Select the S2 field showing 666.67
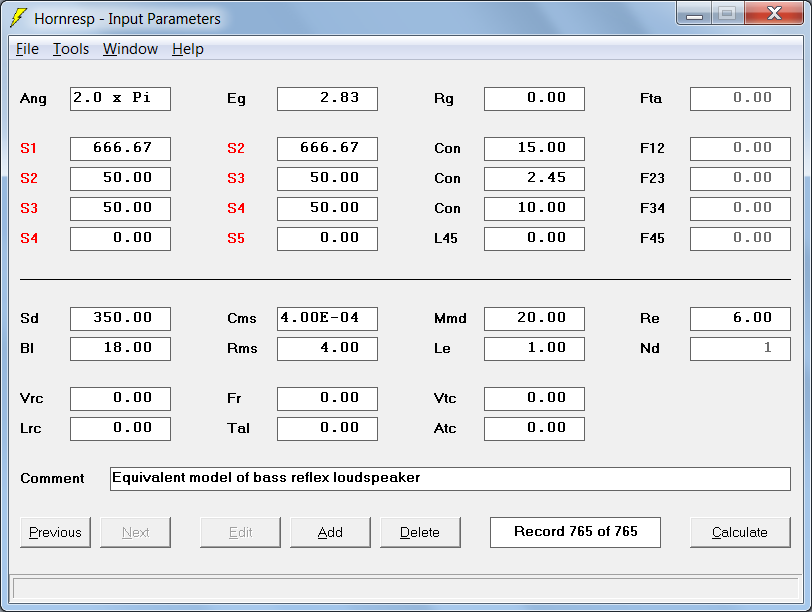 click(327, 149)
